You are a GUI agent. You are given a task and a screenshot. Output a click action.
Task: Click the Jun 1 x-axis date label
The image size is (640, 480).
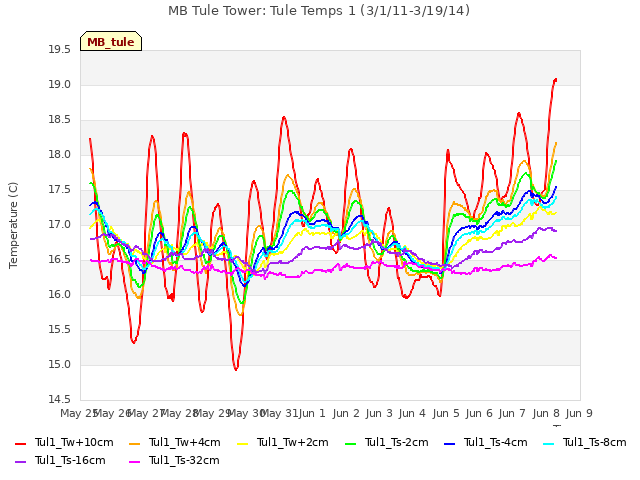[x=313, y=413]
